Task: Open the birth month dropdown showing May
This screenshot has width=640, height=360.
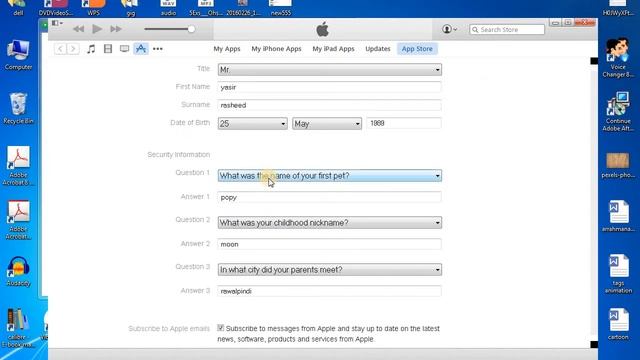Action: [327, 124]
